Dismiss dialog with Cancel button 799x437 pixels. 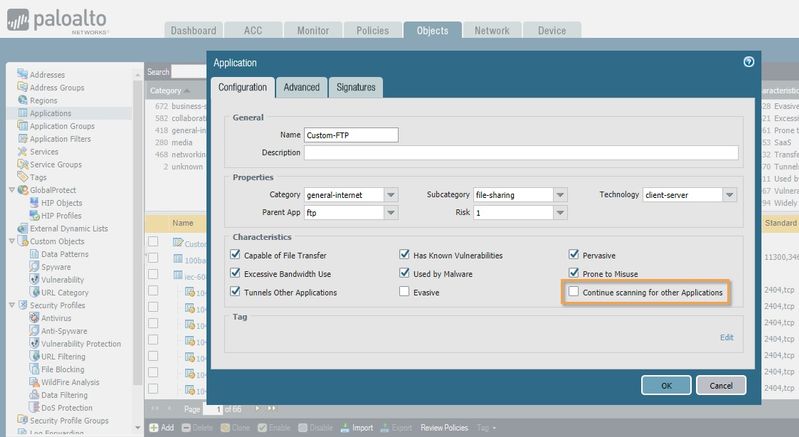click(x=721, y=385)
